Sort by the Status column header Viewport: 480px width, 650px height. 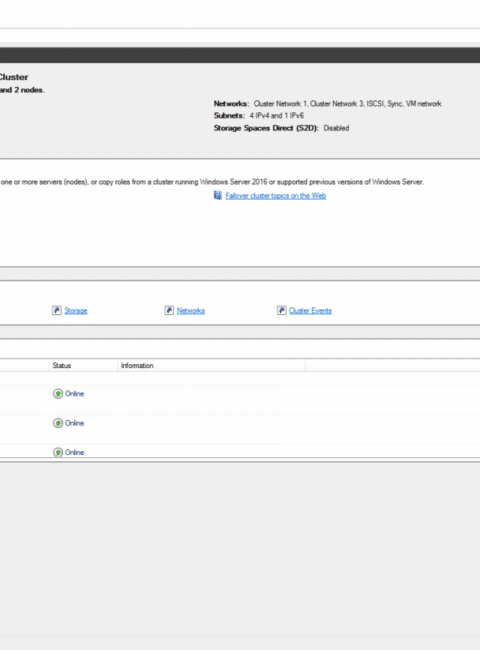click(83, 365)
